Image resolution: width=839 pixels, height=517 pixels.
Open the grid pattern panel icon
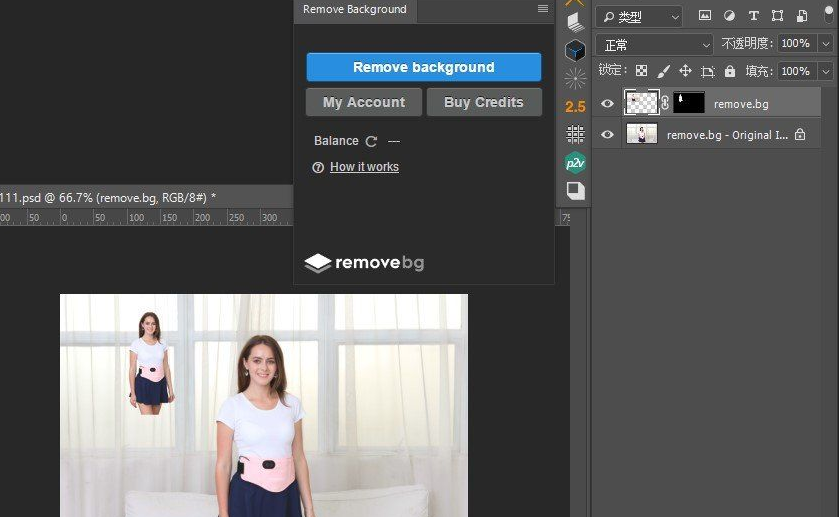575,134
